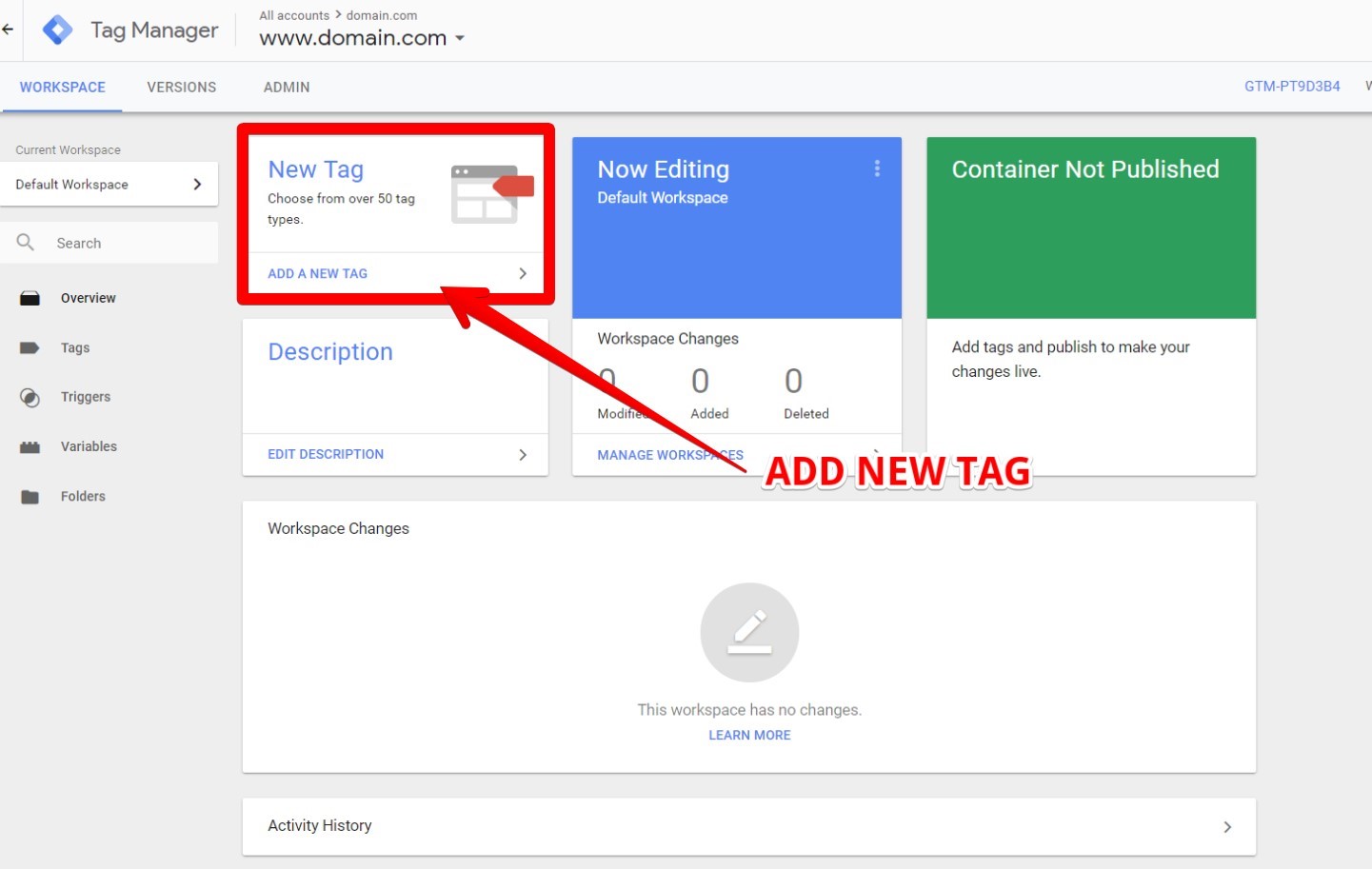Viewport: 1372px width, 869px height.
Task: Open the Now Editing three-dot menu
Action: coord(877,168)
